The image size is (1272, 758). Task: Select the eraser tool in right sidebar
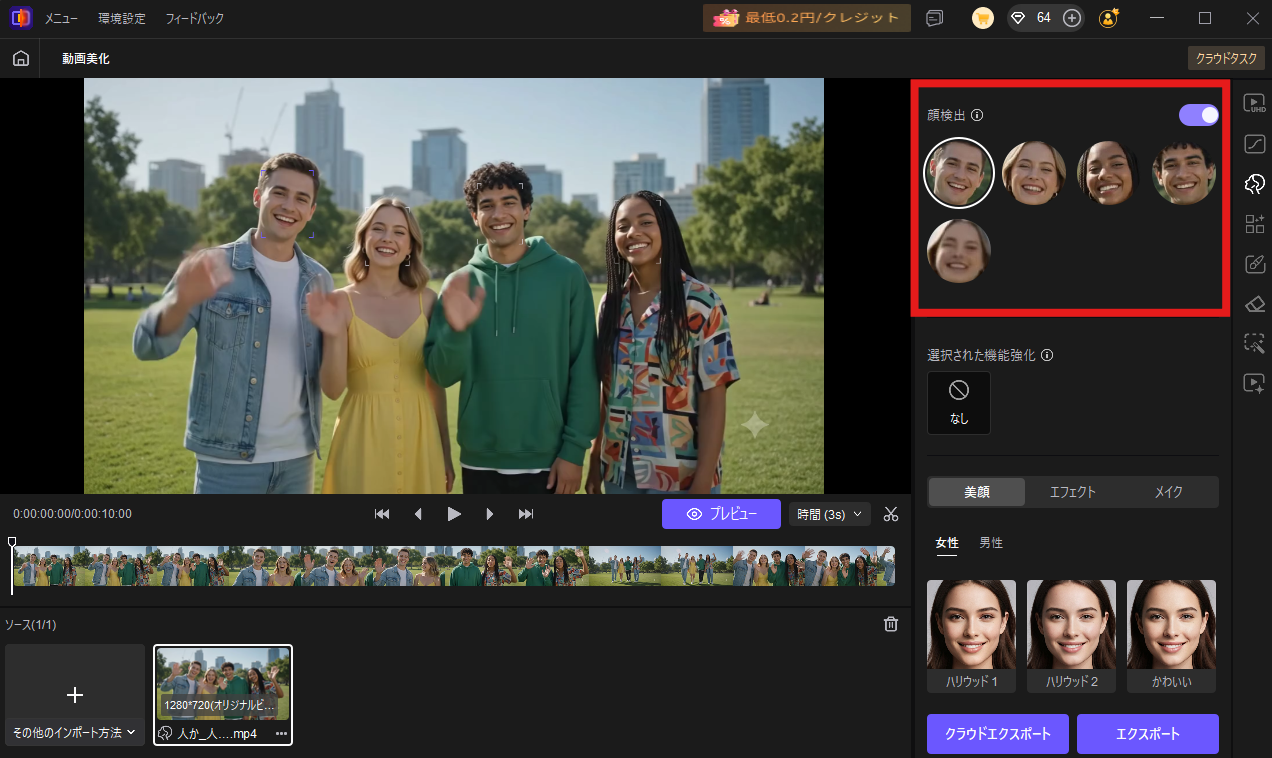[x=1254, y=304]
